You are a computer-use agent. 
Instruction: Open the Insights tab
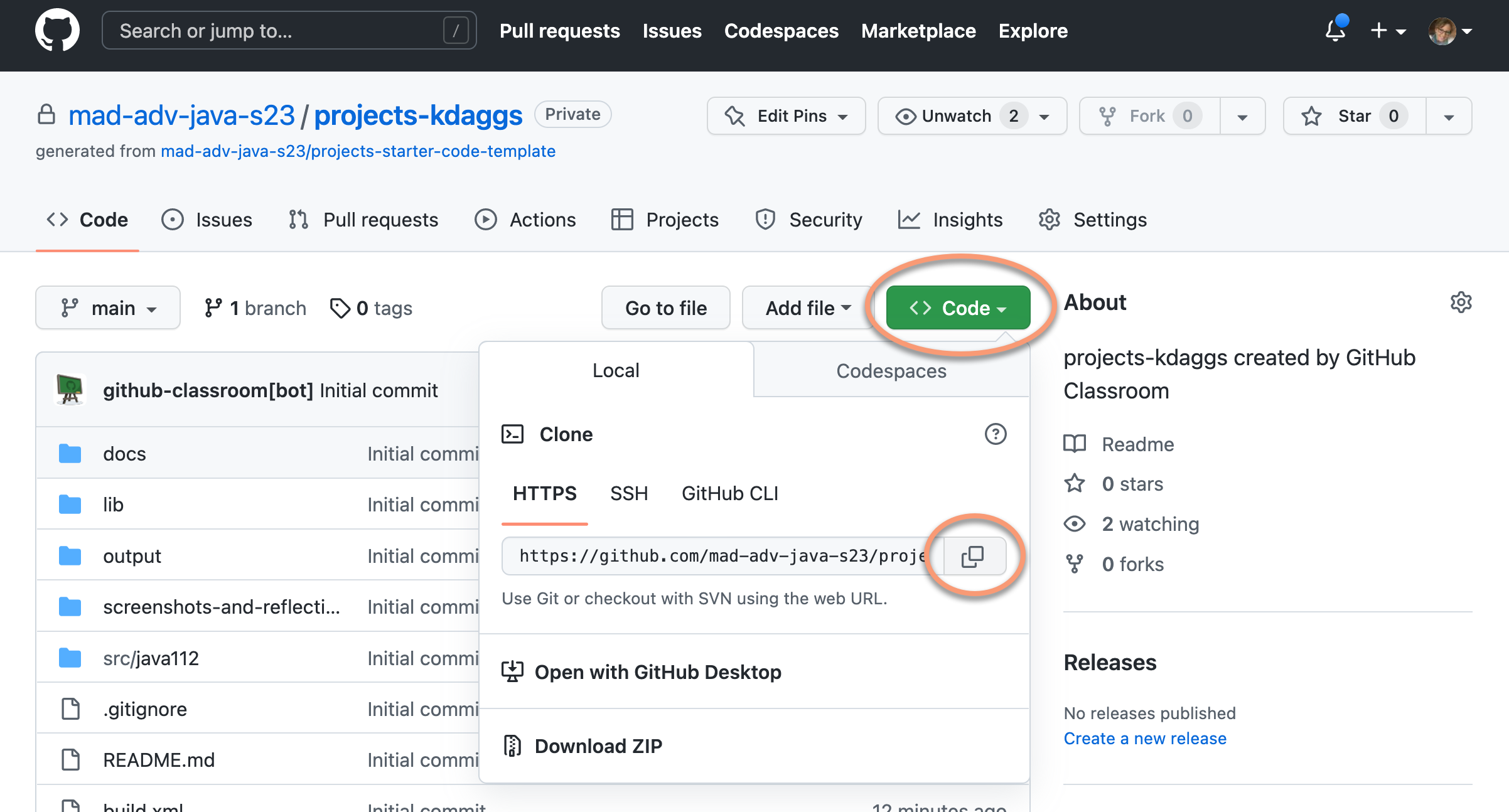pos(950,220)
